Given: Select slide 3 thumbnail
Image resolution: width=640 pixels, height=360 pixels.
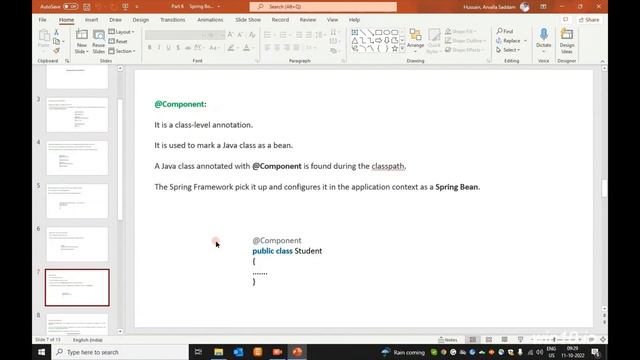Looking at the screenshot, I should pos(77,115).
